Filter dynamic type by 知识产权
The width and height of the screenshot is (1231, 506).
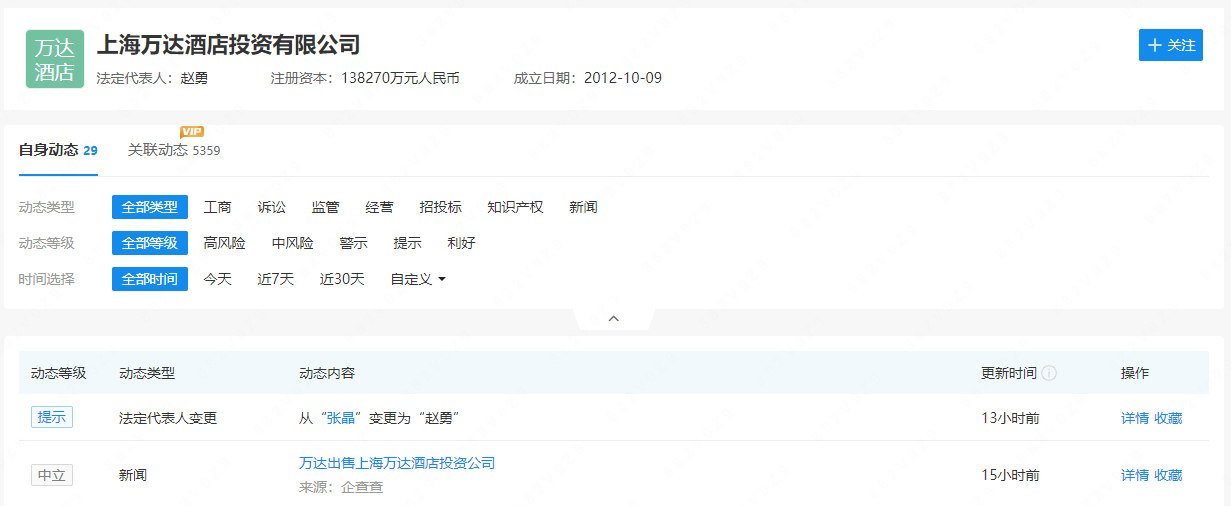[516, 207]
